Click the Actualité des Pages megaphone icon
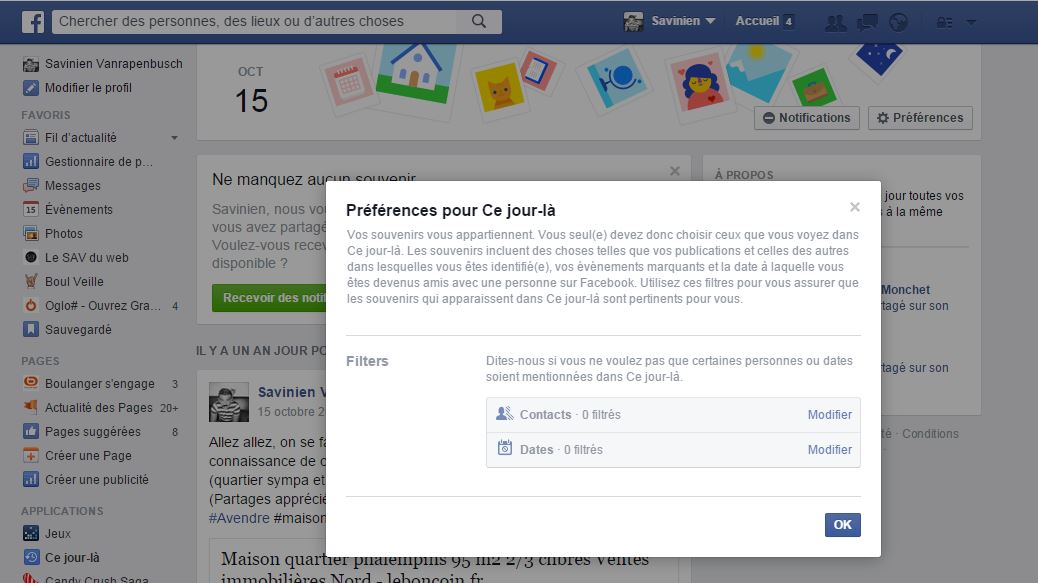This screenshot has width=1038, height=583. (30, 407)
